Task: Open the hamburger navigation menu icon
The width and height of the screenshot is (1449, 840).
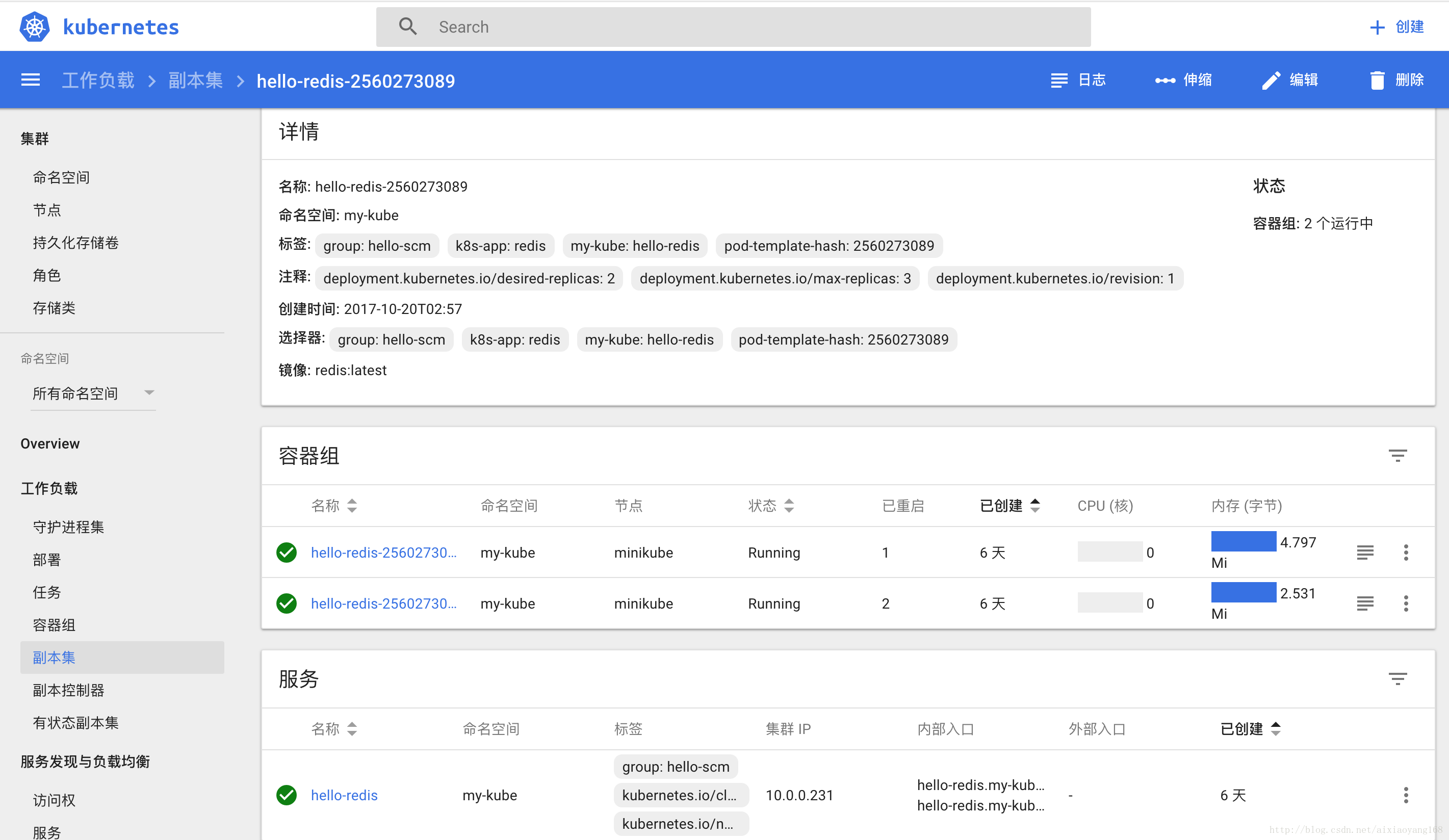Action: tap(30, 80)
